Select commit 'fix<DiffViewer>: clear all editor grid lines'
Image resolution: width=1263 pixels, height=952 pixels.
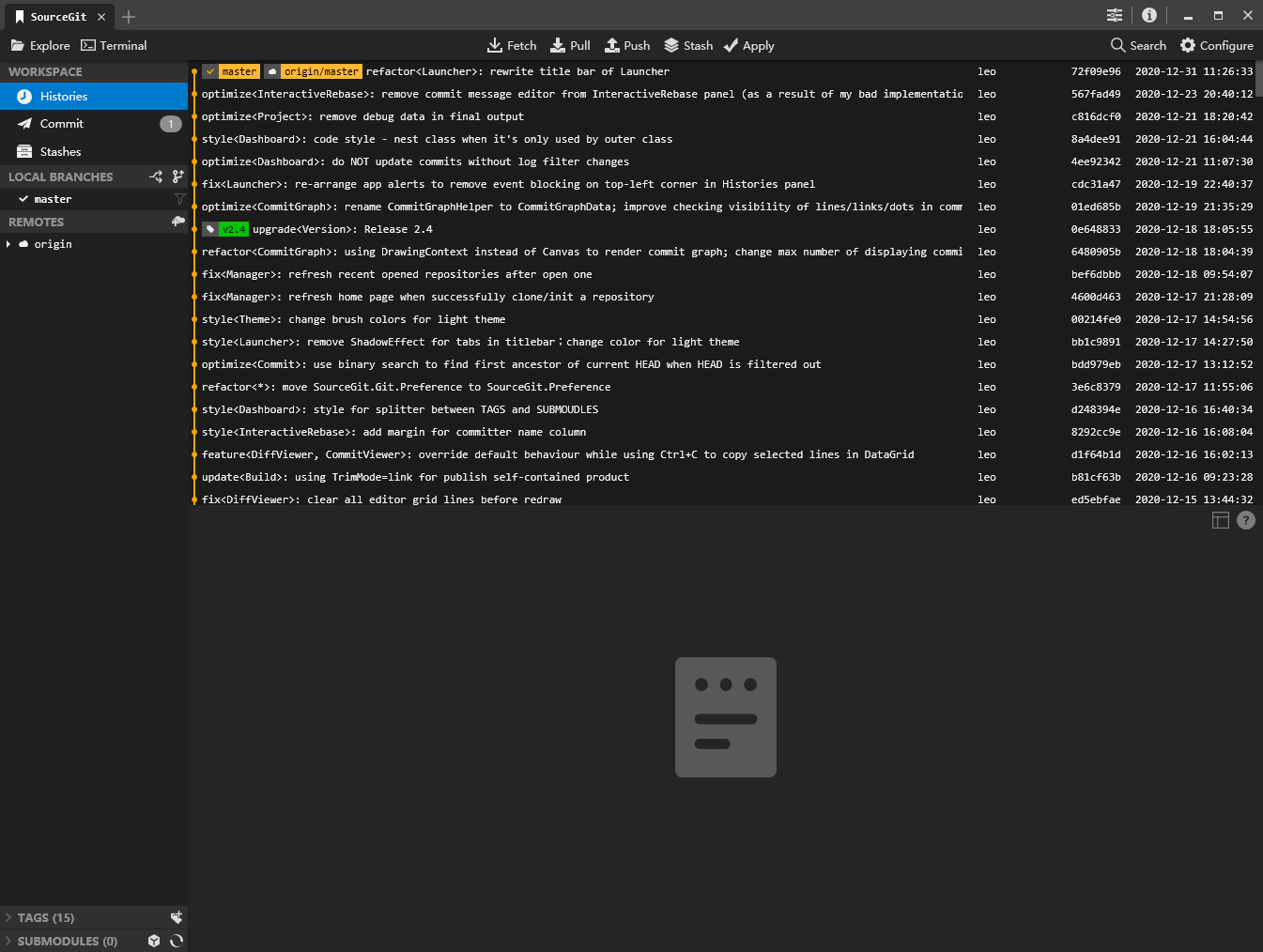[x=723, y=499]
